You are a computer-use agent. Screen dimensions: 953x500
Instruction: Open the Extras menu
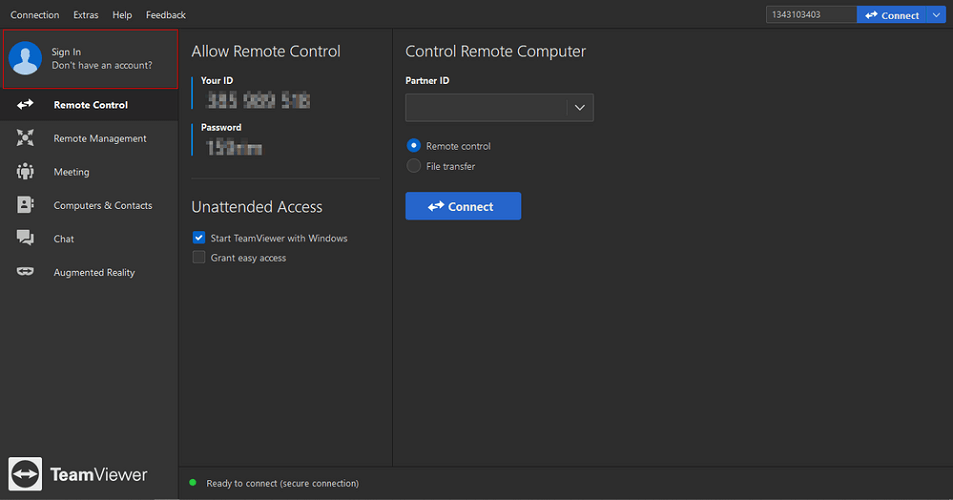(86, 15)
